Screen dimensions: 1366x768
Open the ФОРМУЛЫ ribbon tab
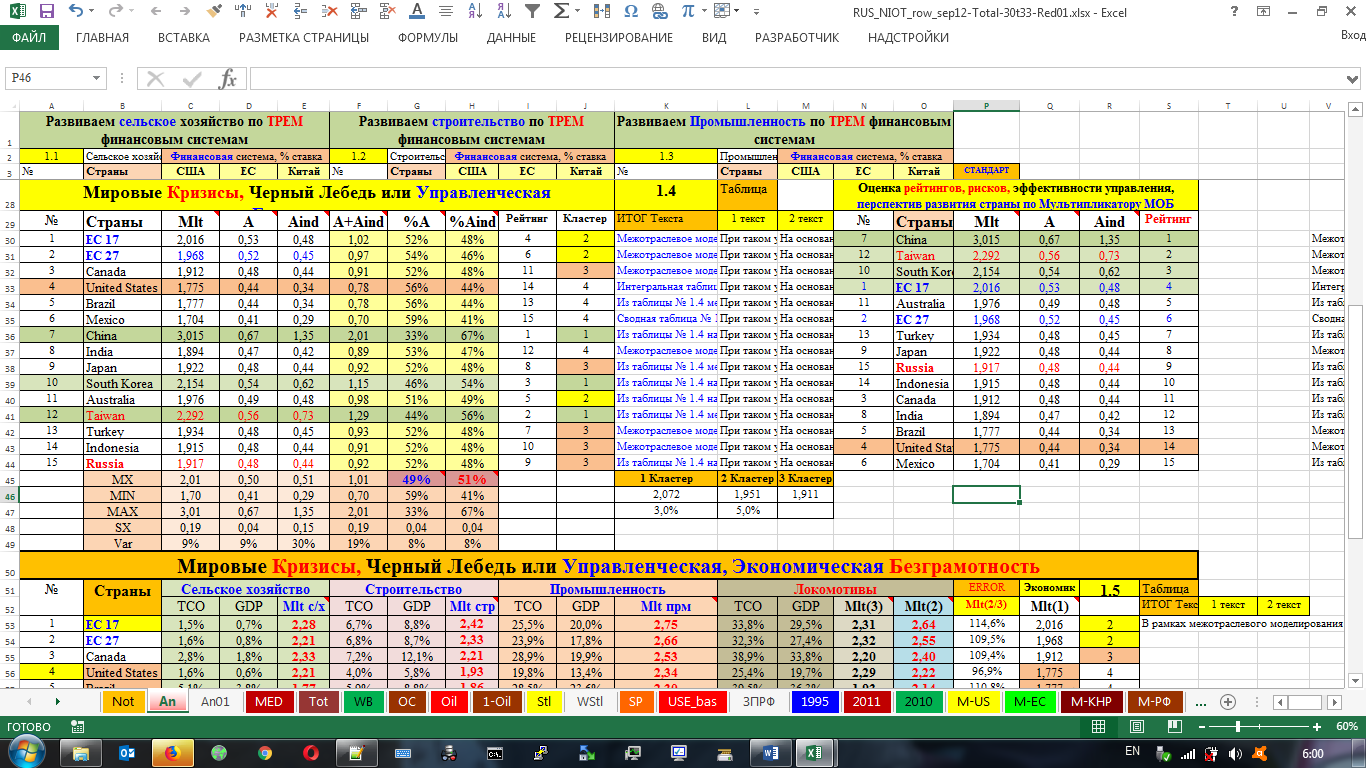click(x=427, y=38)
